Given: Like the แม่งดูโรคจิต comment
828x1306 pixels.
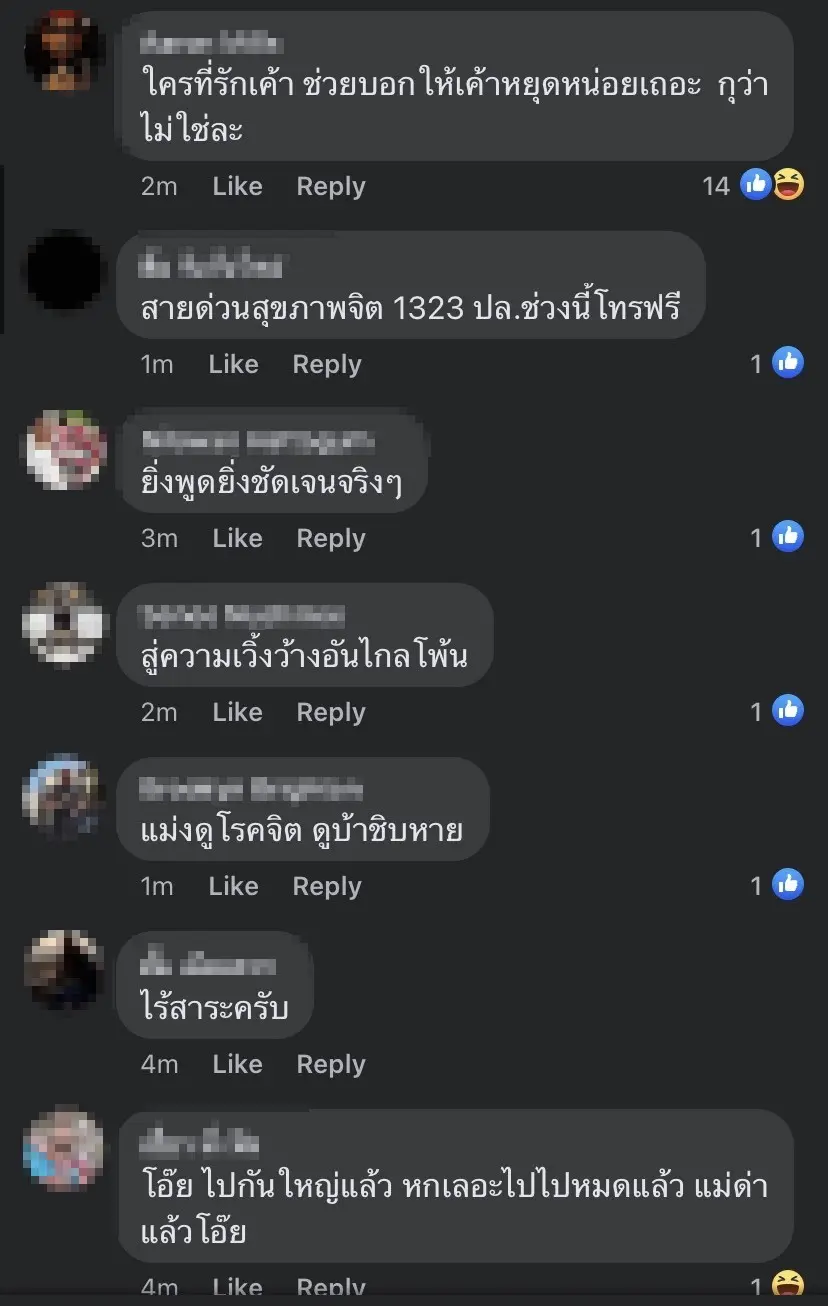Looking at the screenshot, I should [x=233, y=886].
